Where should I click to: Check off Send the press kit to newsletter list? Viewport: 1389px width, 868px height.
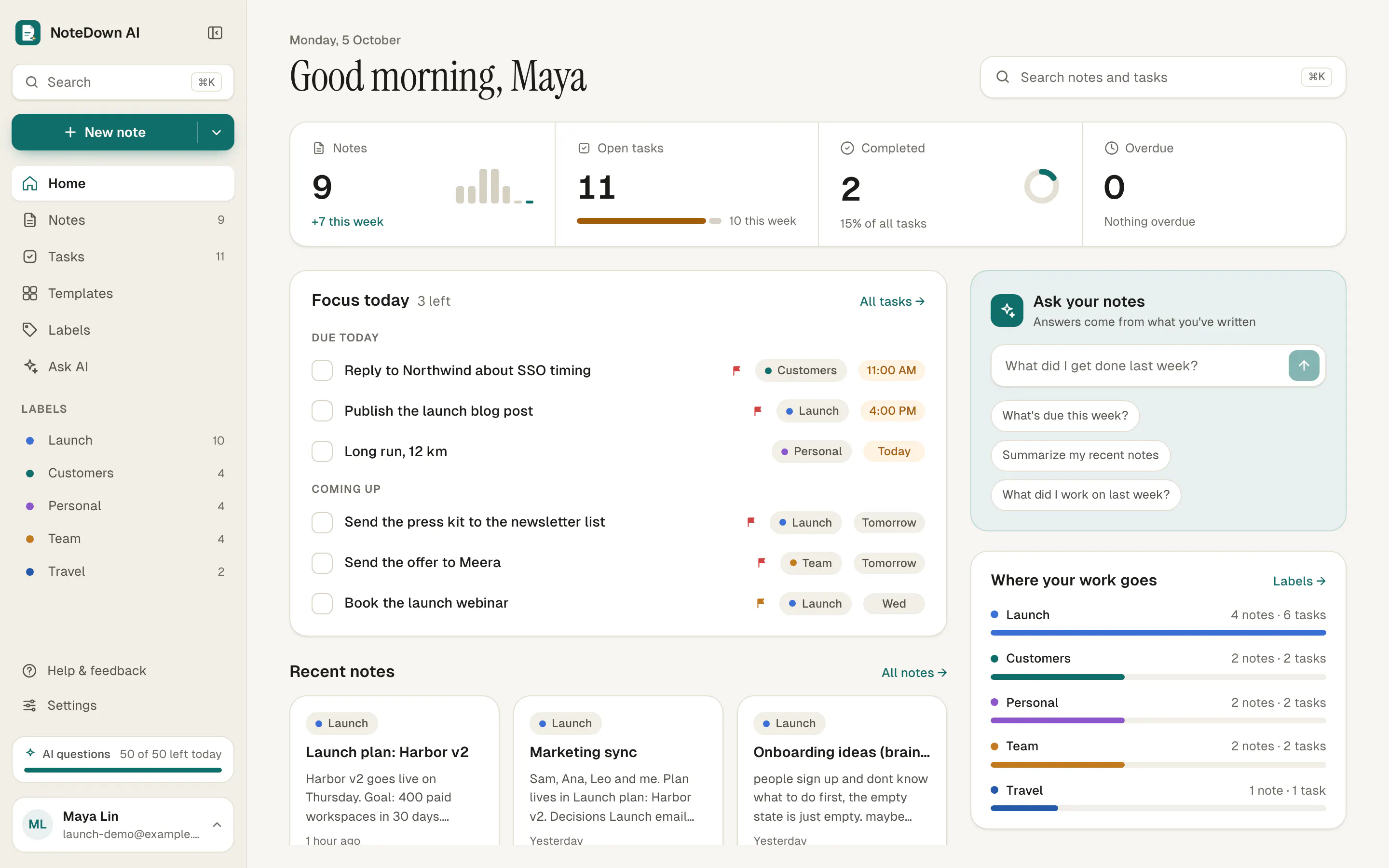click(322, 522)
